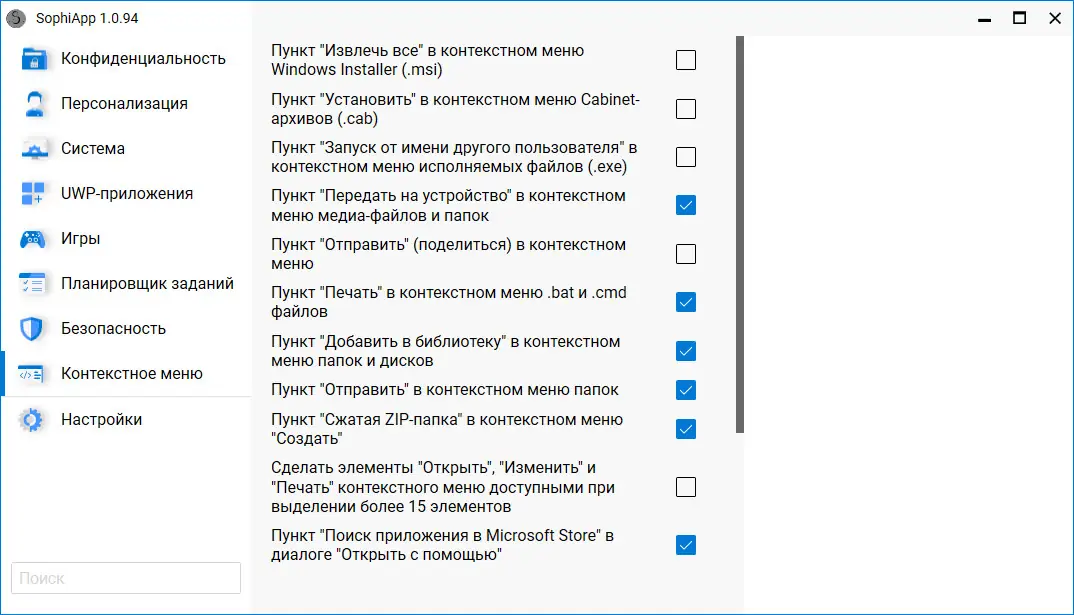
Task: Uncheck 'Печать' for .bat and .cmd files
Action: [x=685, y=302]
